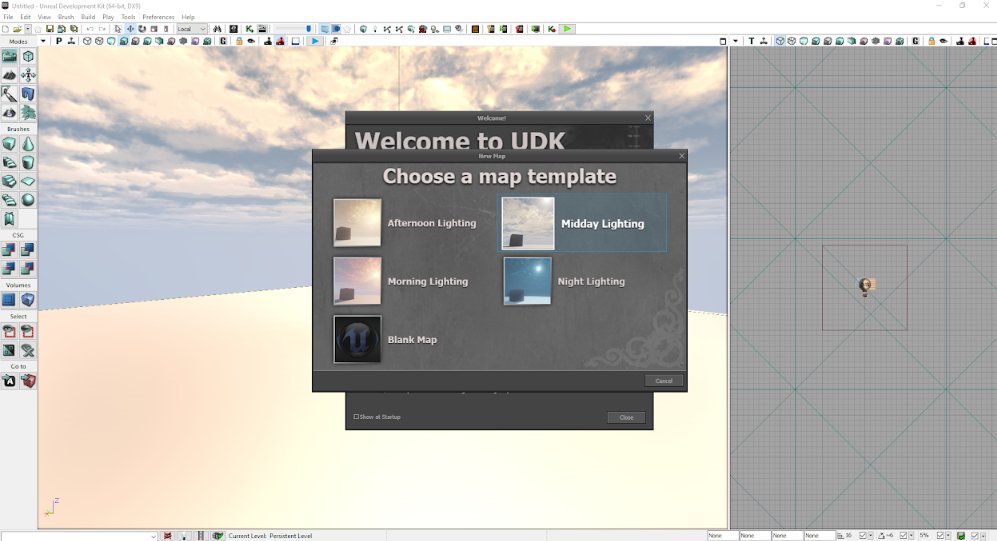
Task: Open the Play menu
Action: click(x=108, y=17)
